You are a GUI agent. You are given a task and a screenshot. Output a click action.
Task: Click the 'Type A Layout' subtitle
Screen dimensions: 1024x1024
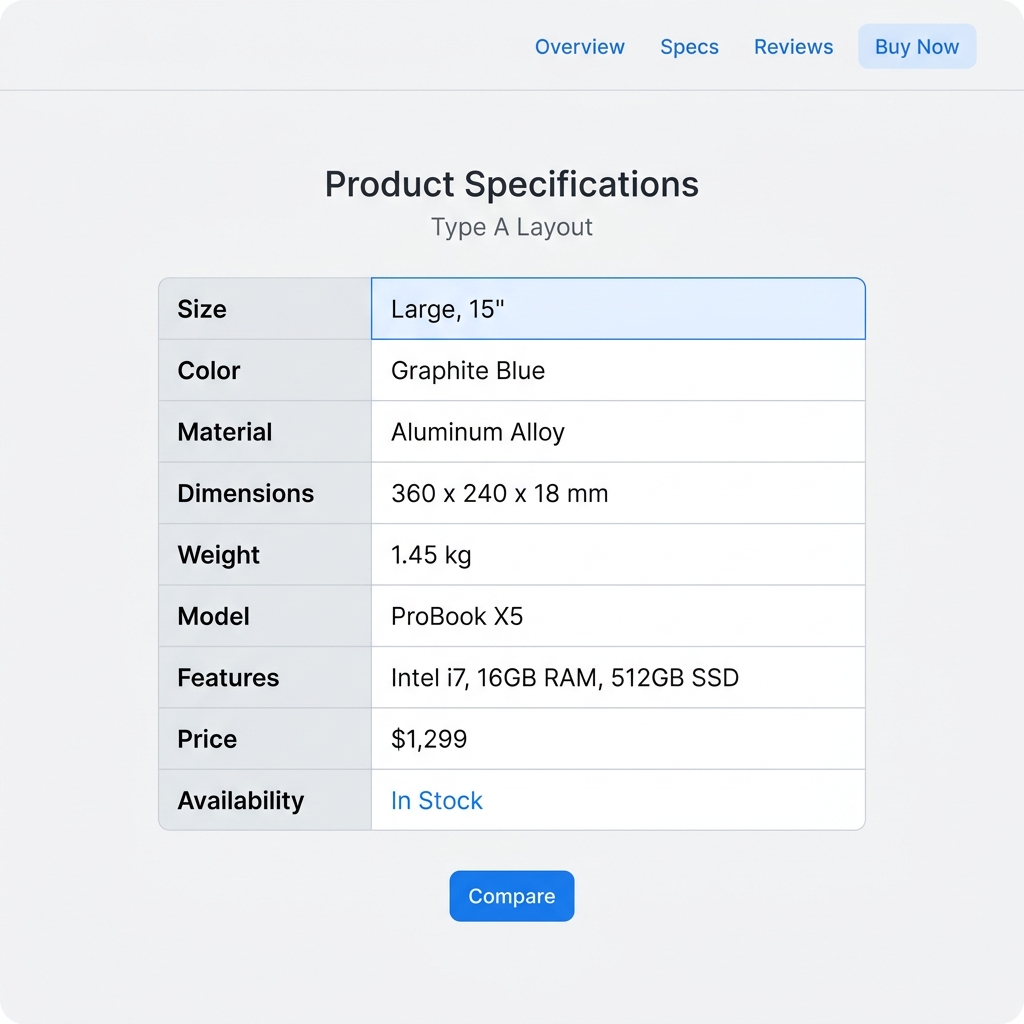click(x=512, y=227)
